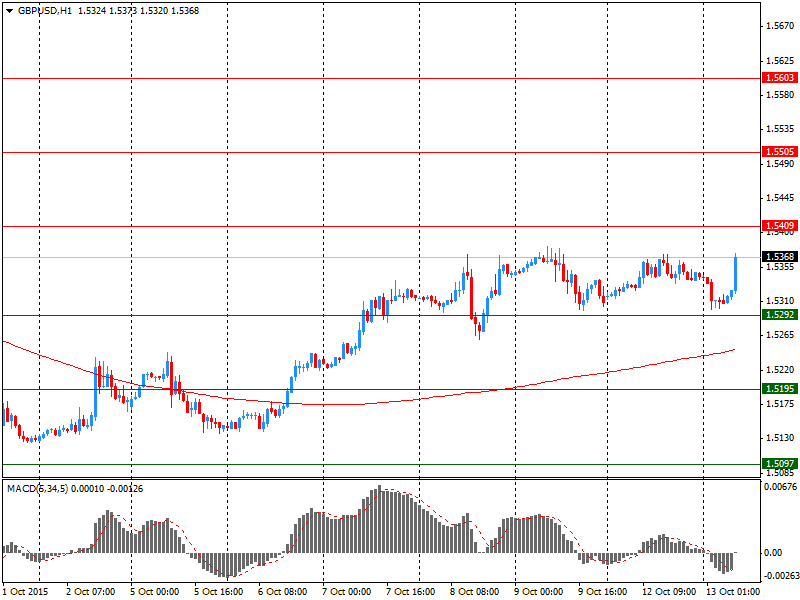
Task: Click the dropdown triangle beside GBPUSD,H1
Action: pyautogui.click(x=10, y=11)
